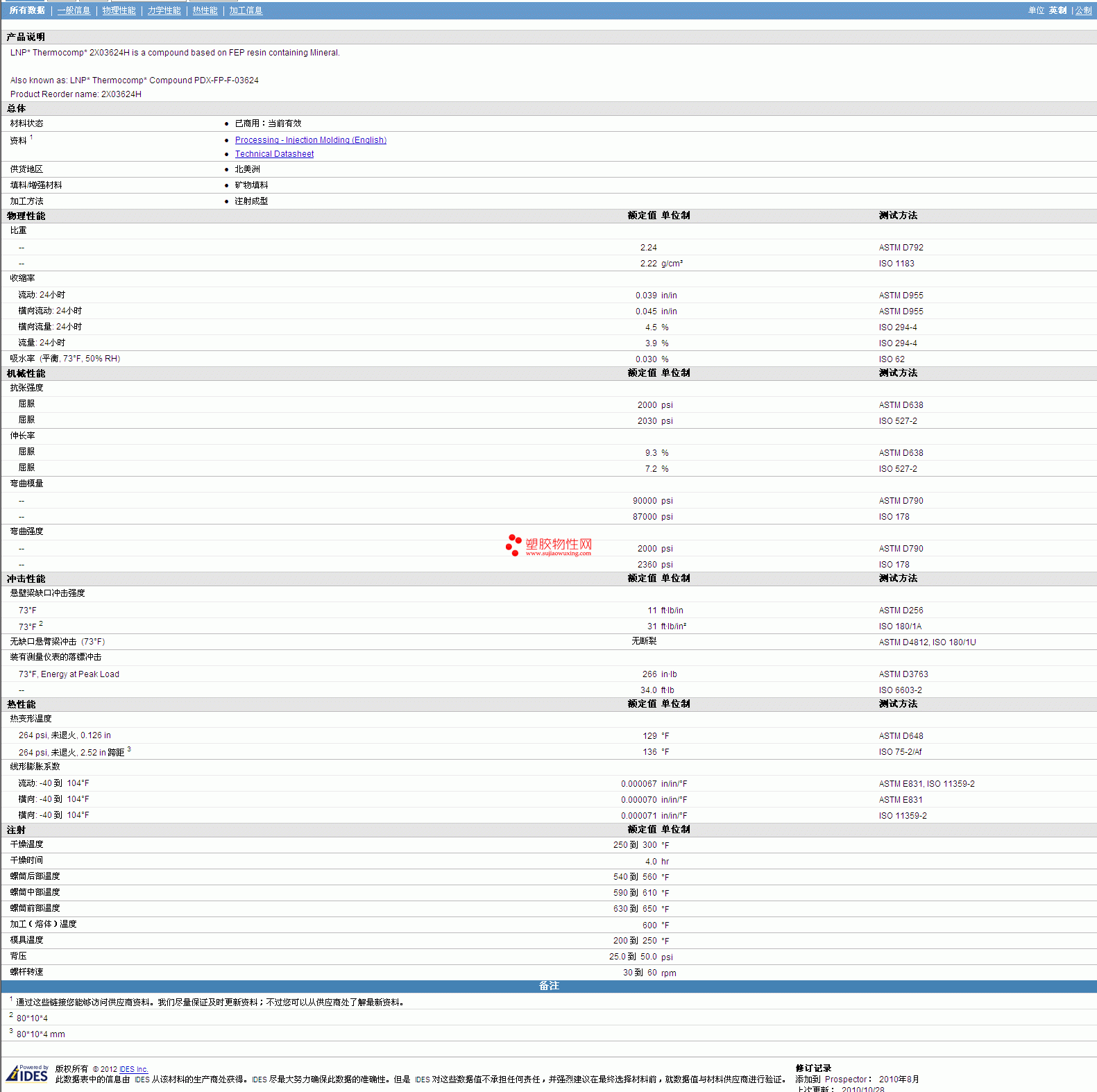Select the 所有数据 tab

(27, 10)
